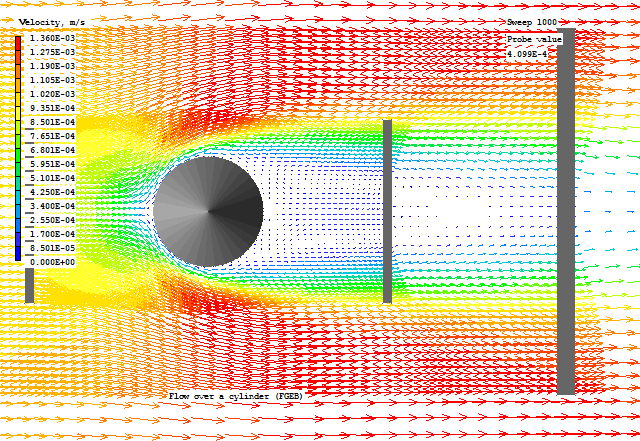Select the 0.000E+00 minimum legend value
This screenshot has height=441, width=640.
point(51,262)
